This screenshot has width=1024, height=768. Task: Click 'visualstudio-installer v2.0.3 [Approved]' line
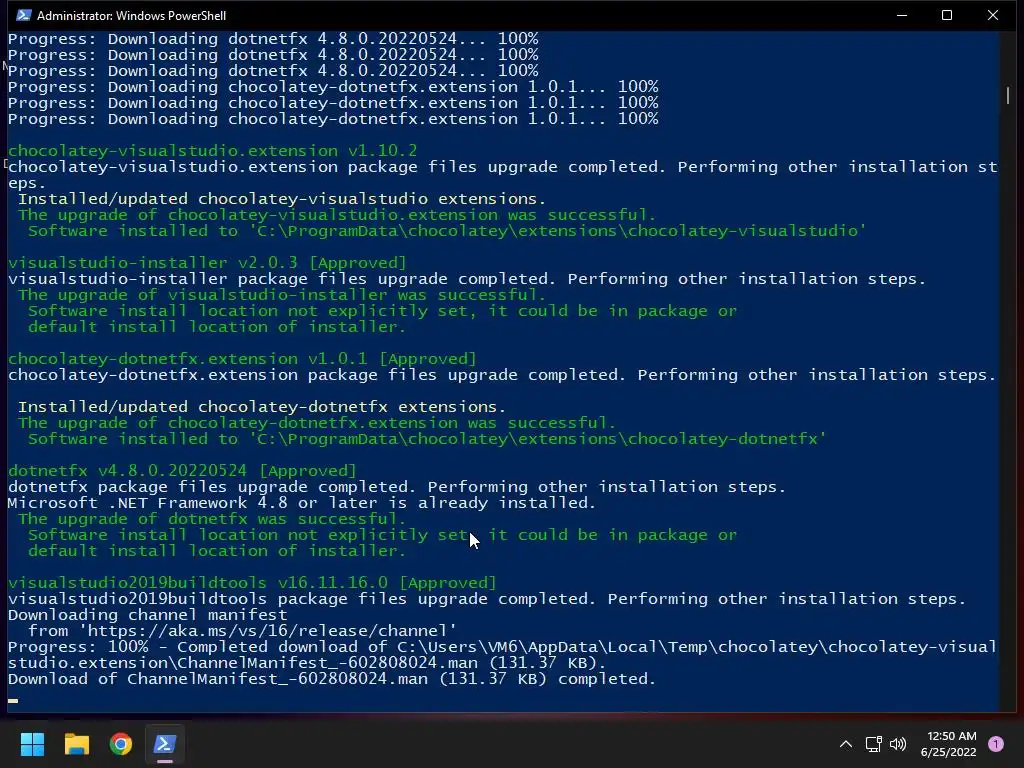point(207,263)
